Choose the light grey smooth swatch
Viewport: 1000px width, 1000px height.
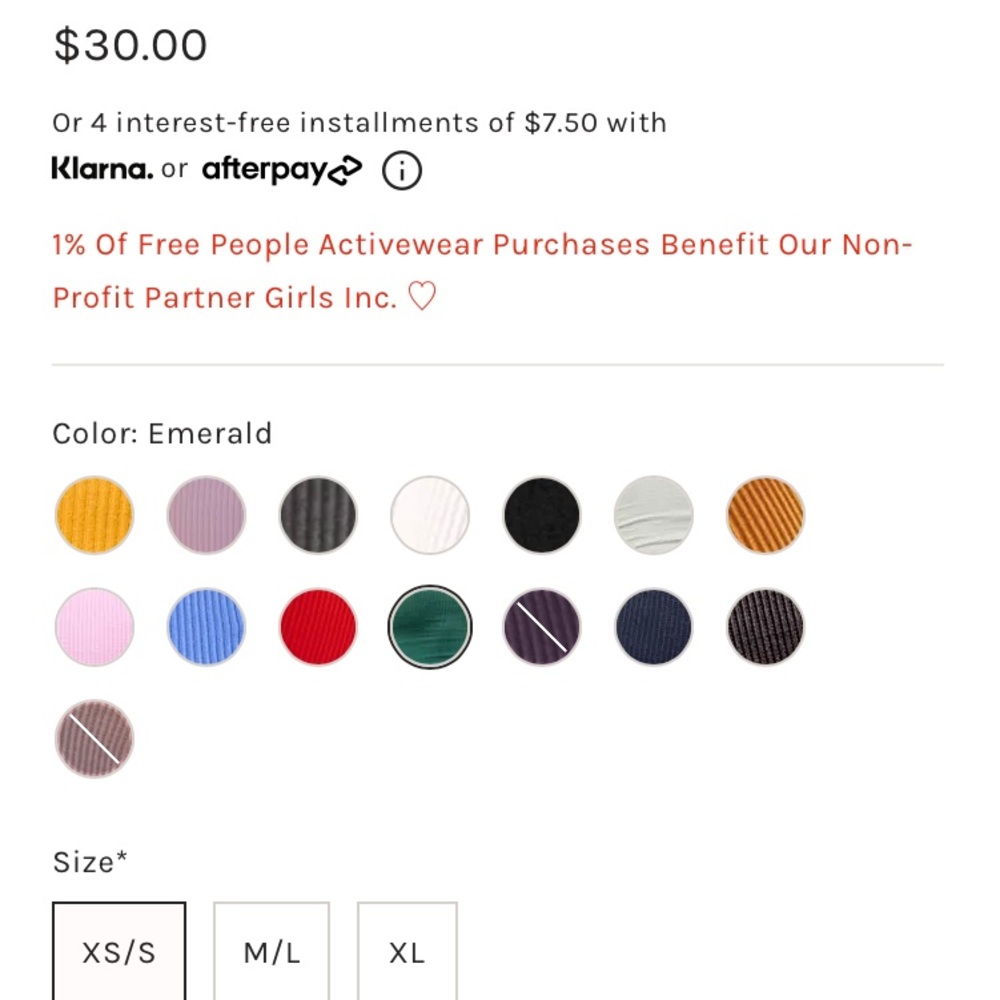(x=654, y=515)
